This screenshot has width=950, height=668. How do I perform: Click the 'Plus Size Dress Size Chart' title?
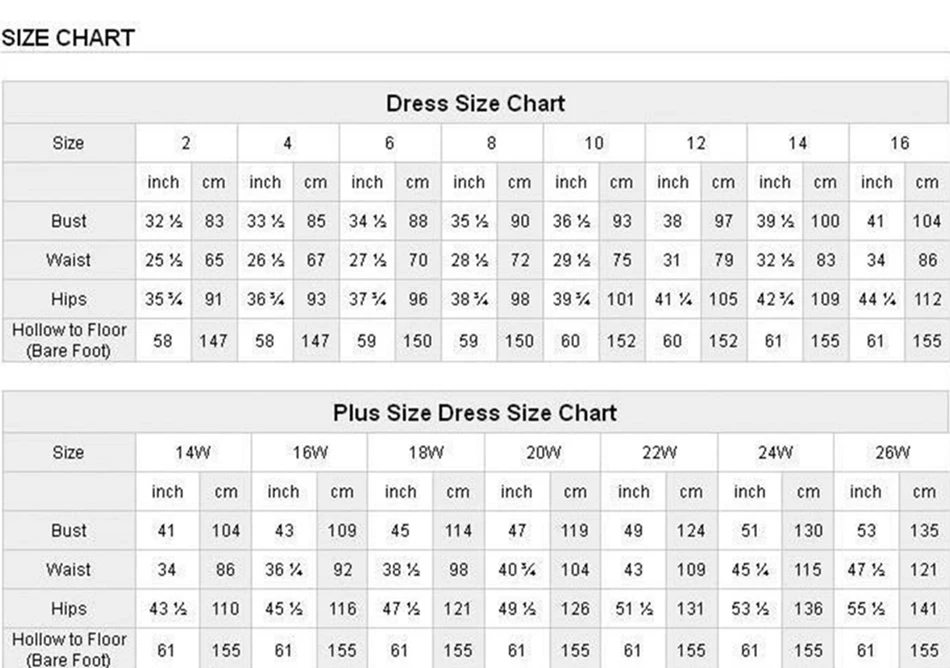[475, 413]
